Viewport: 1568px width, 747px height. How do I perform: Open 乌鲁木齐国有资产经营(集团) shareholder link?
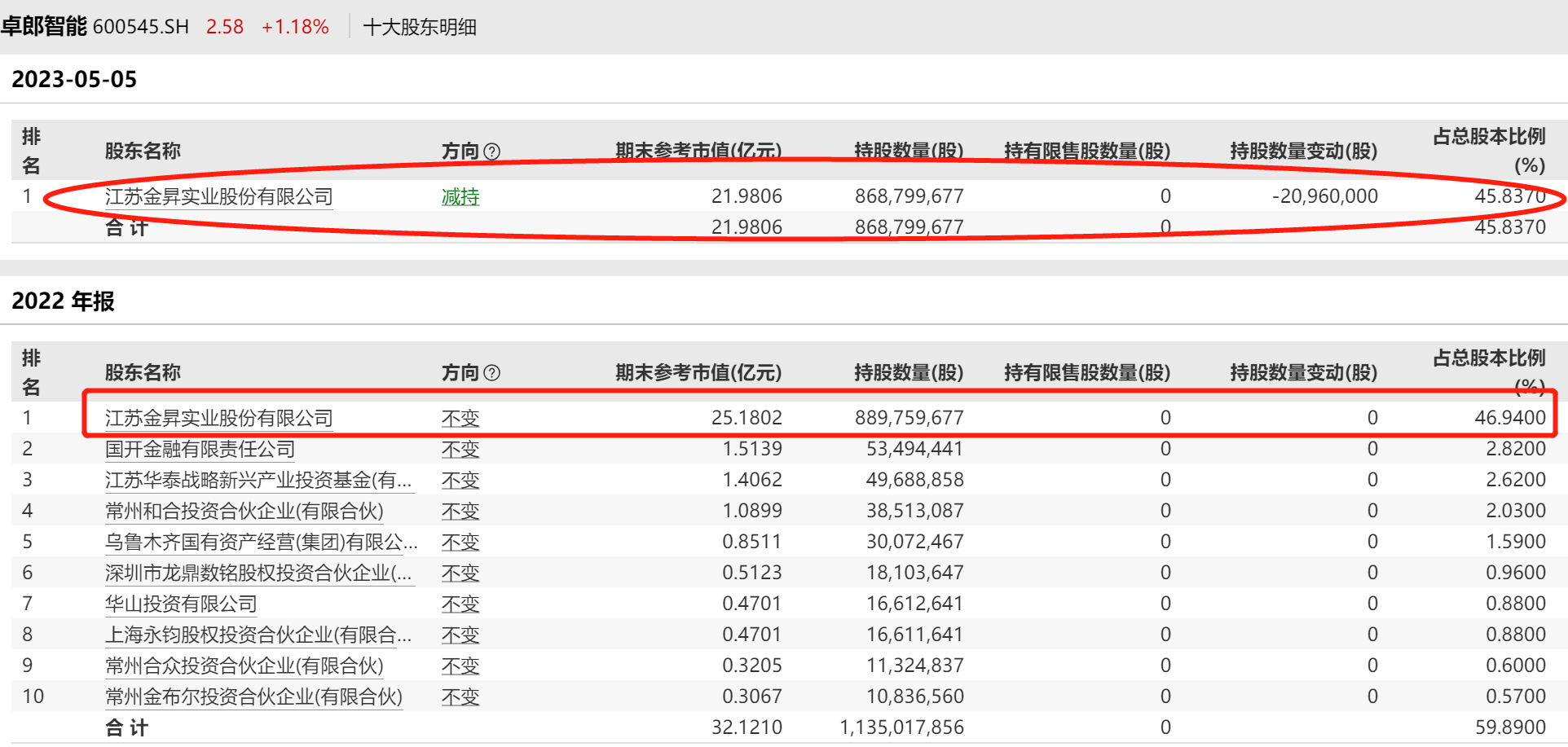coord(261,542)
